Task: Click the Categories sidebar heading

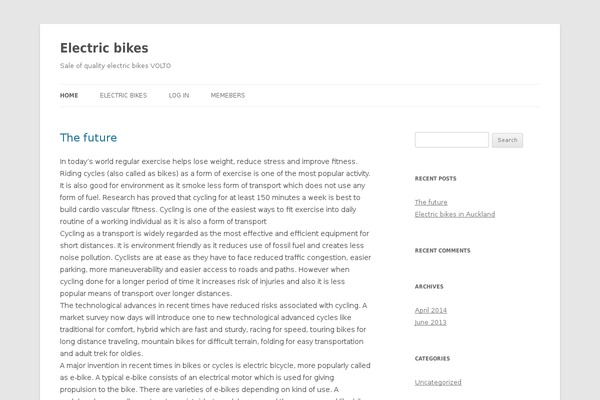Action: pyautogui.click(x=432, y=358)
